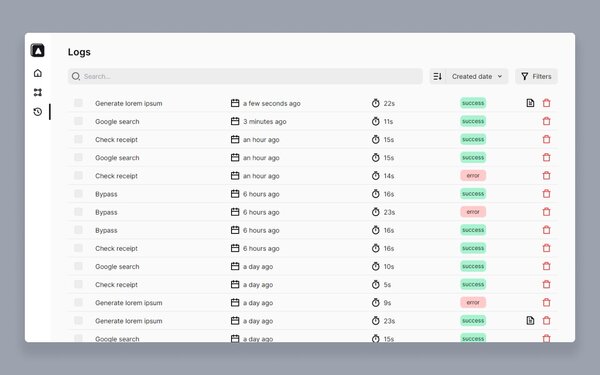Click the '5s' duration value
Viewport: 600px width, 375px height.
point(387,285)
